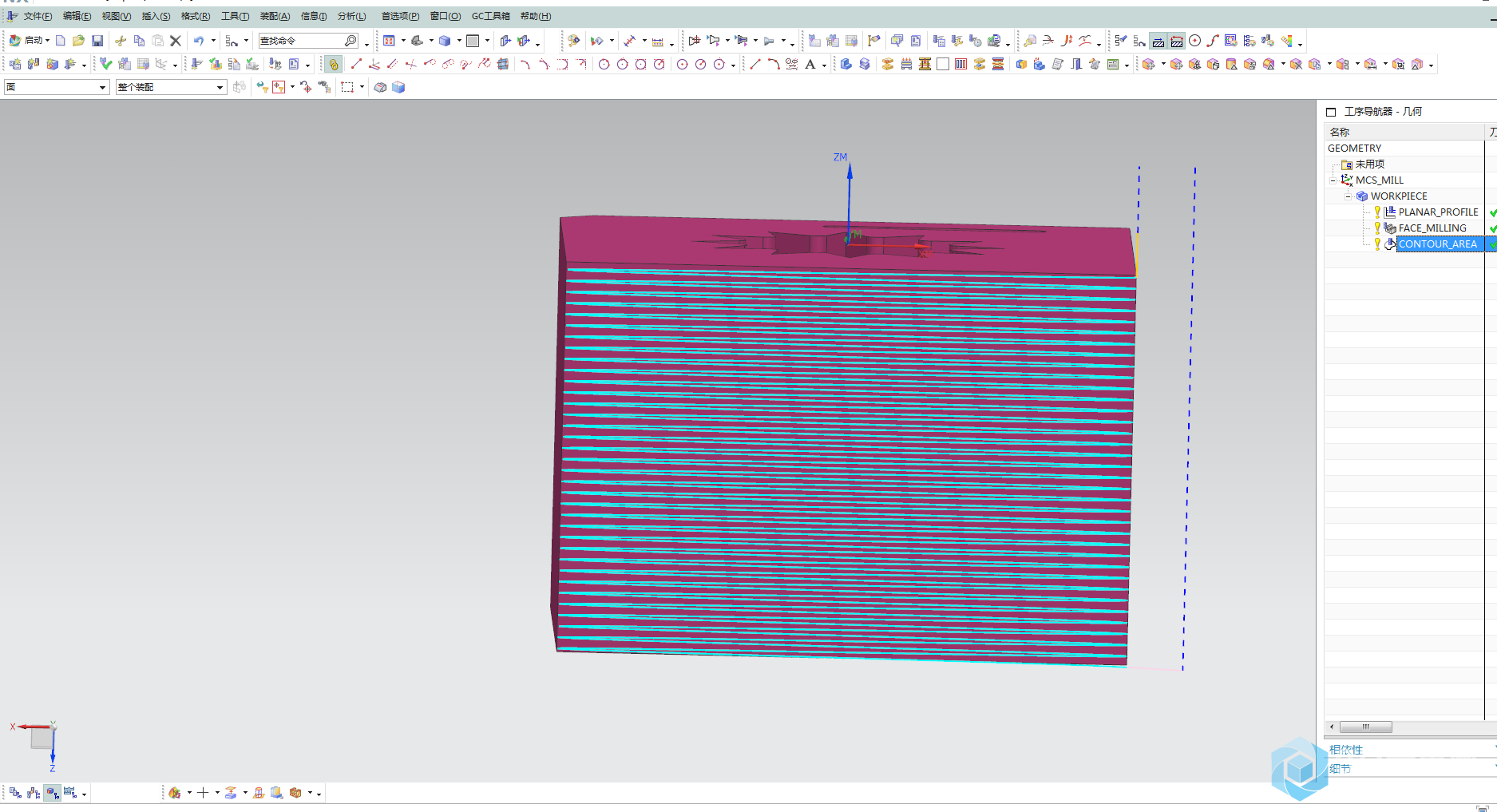Open the box-selection mode dropdown arrow
Image resolution: width=1497 pixels, height=812 pixels.
tap(362, 87)
